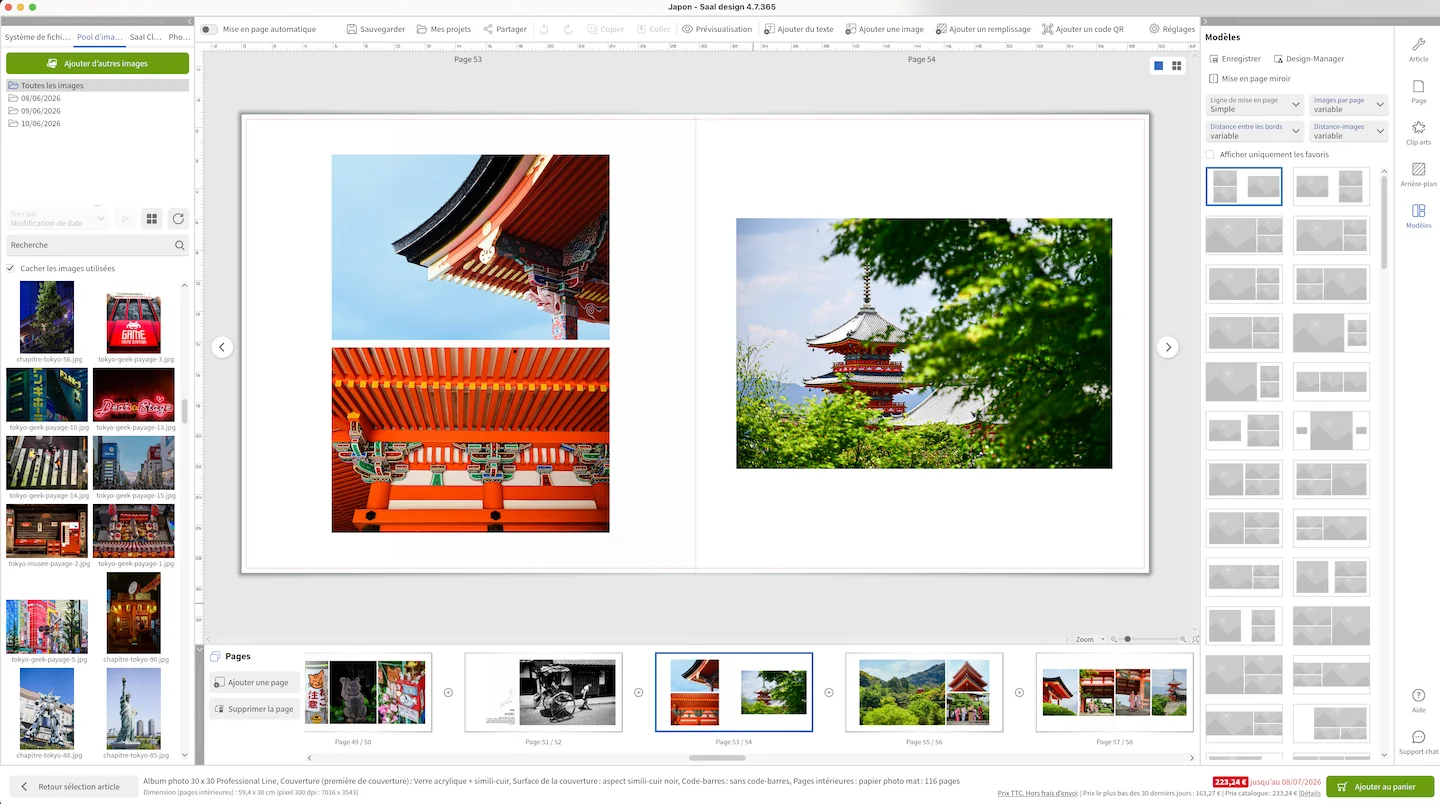
Task: Go to the next page spread
Action: pos(1167,347)
